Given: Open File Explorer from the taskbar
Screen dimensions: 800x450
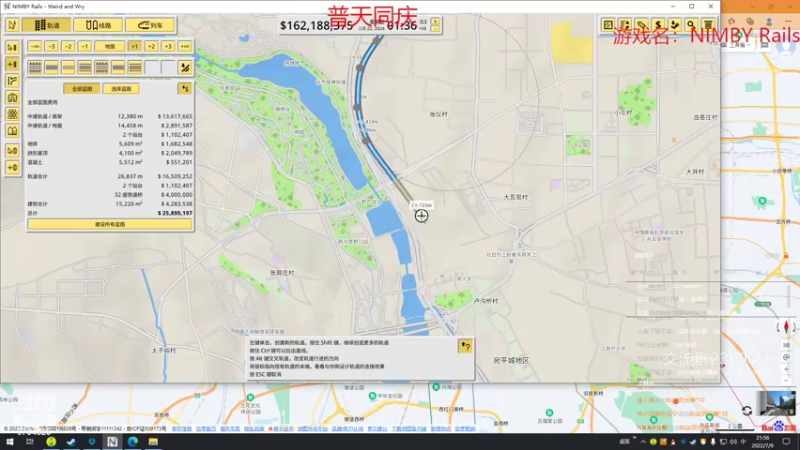Looking at the screenshot, I should point(153,442).
